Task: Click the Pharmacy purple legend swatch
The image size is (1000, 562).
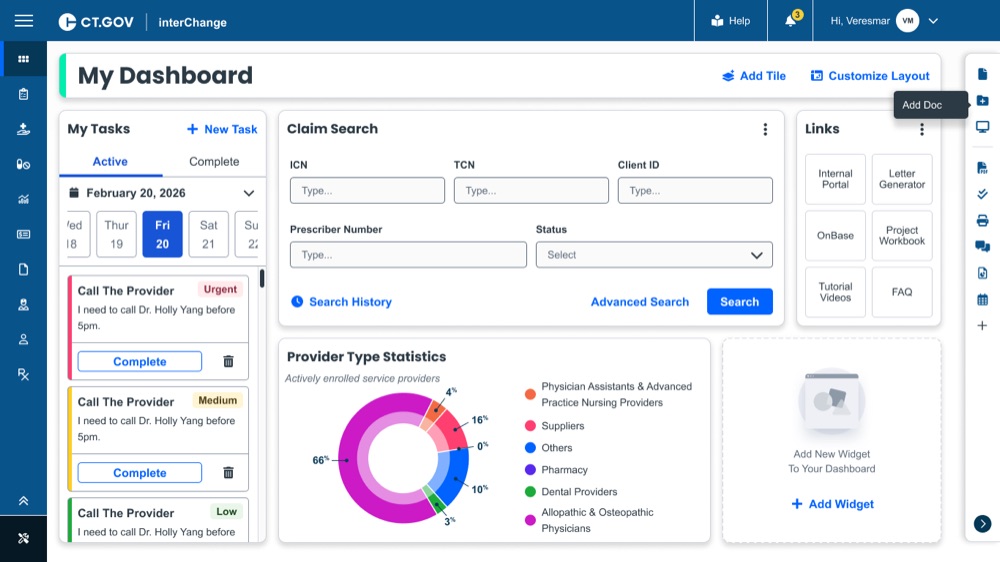Action: tap(530, 470)
